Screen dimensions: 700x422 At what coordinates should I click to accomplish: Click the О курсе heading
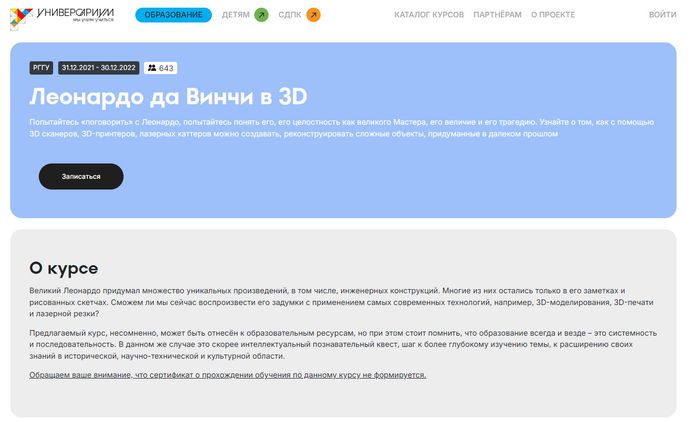(63, 267)
